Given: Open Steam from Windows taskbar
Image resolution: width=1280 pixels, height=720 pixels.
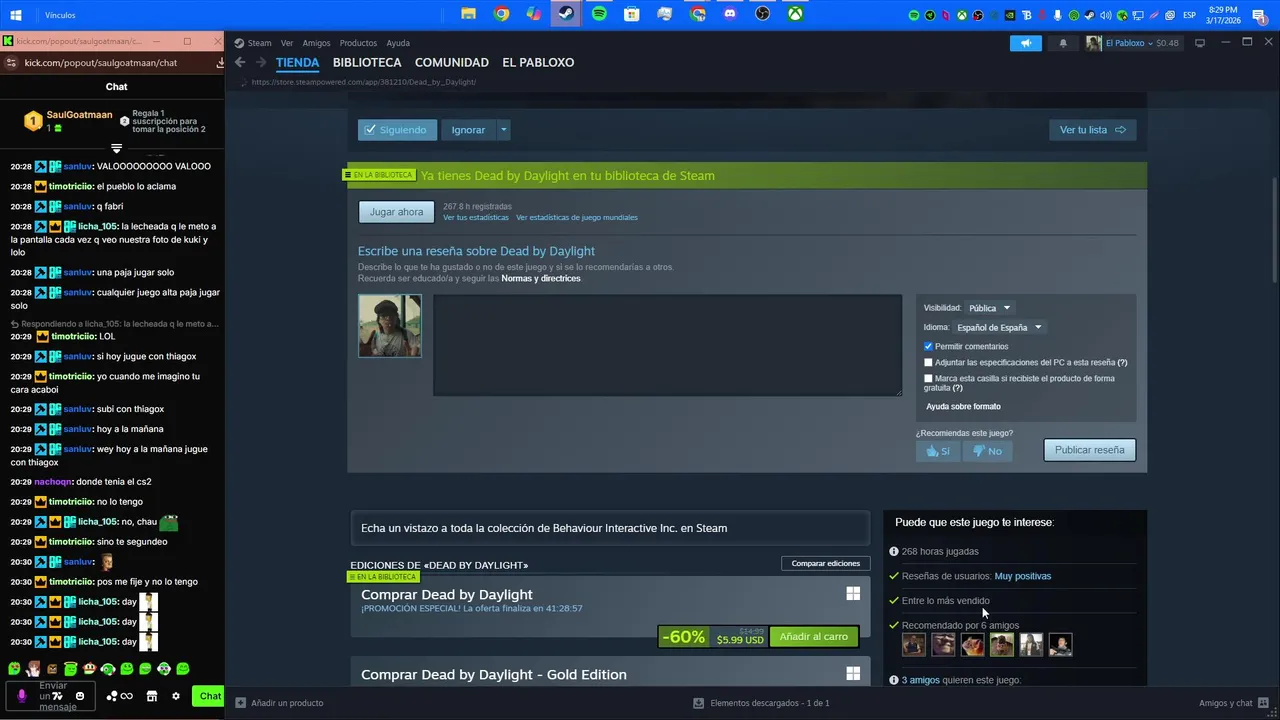Looking at the screenshot, I should click(x=565, y=14).
